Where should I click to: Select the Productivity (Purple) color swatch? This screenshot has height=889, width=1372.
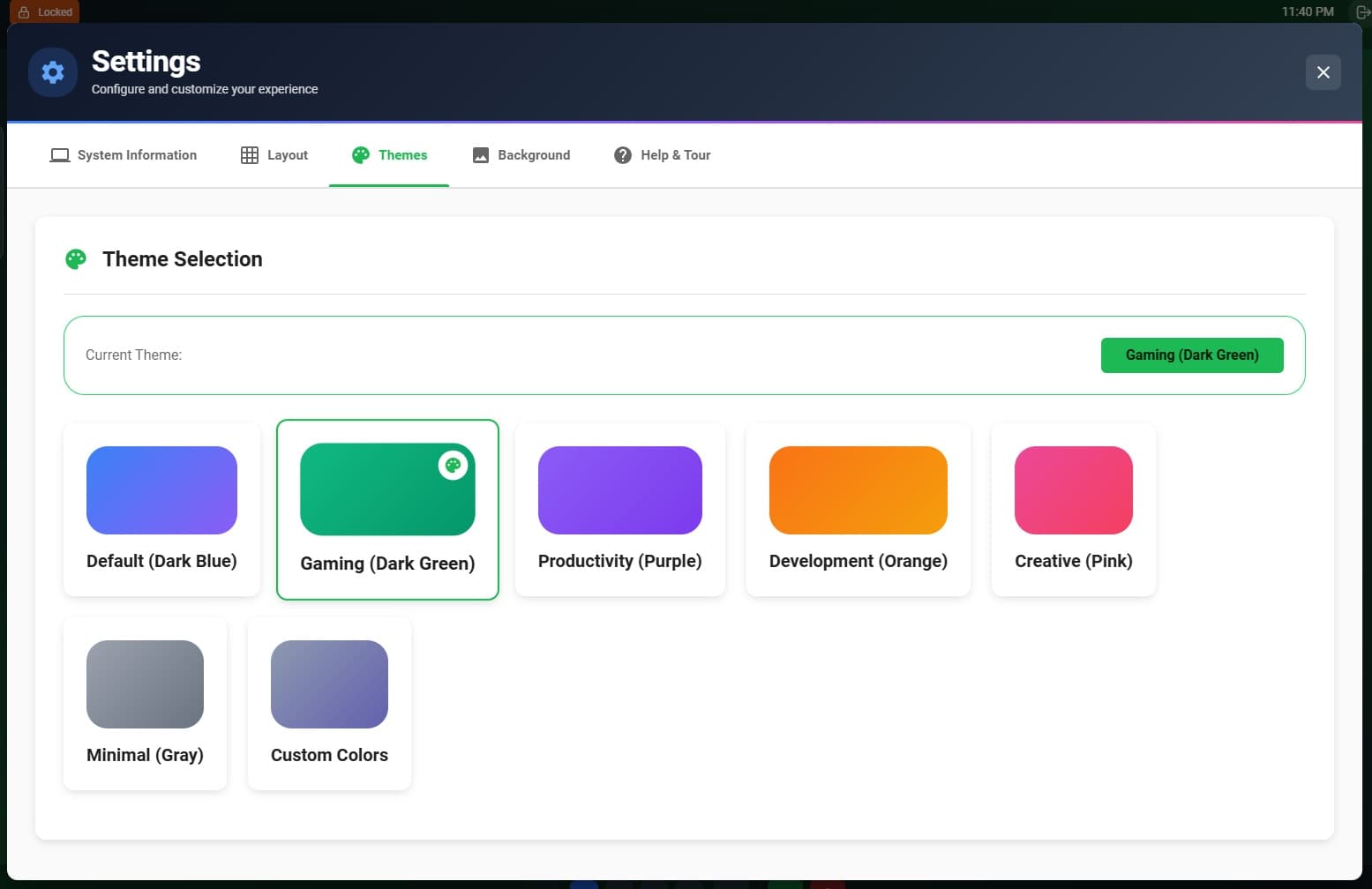pos(619,490)
